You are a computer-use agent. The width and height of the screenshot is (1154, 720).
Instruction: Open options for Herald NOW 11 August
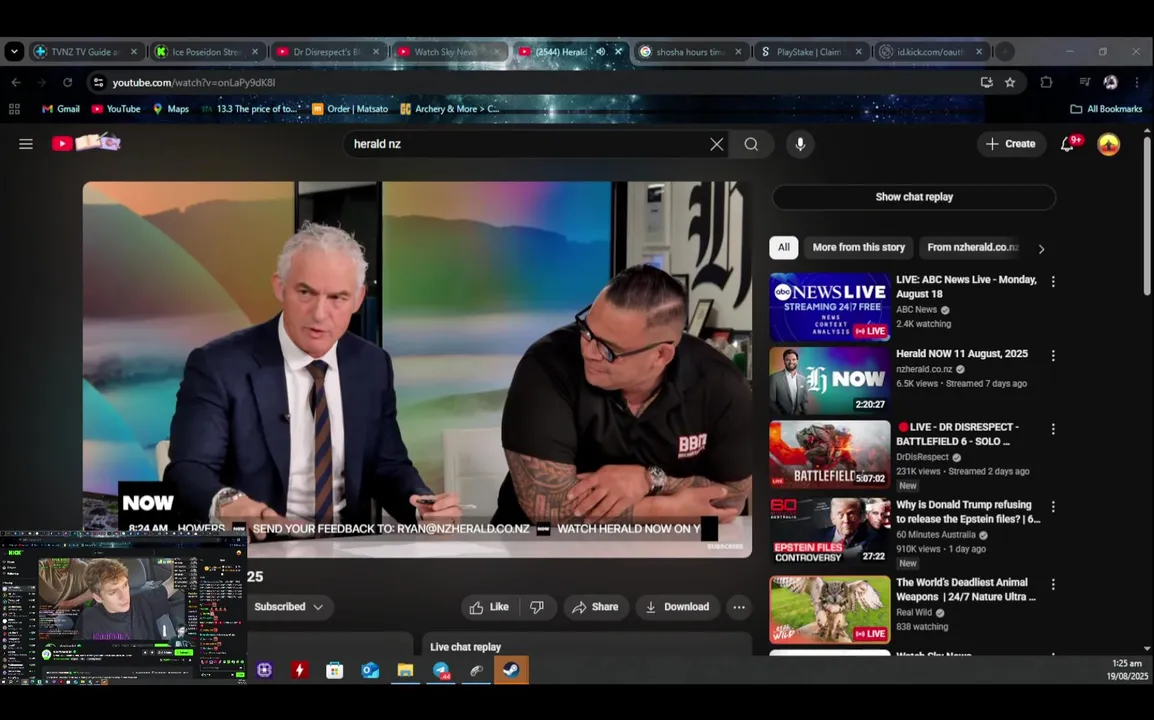point(1053,356)
